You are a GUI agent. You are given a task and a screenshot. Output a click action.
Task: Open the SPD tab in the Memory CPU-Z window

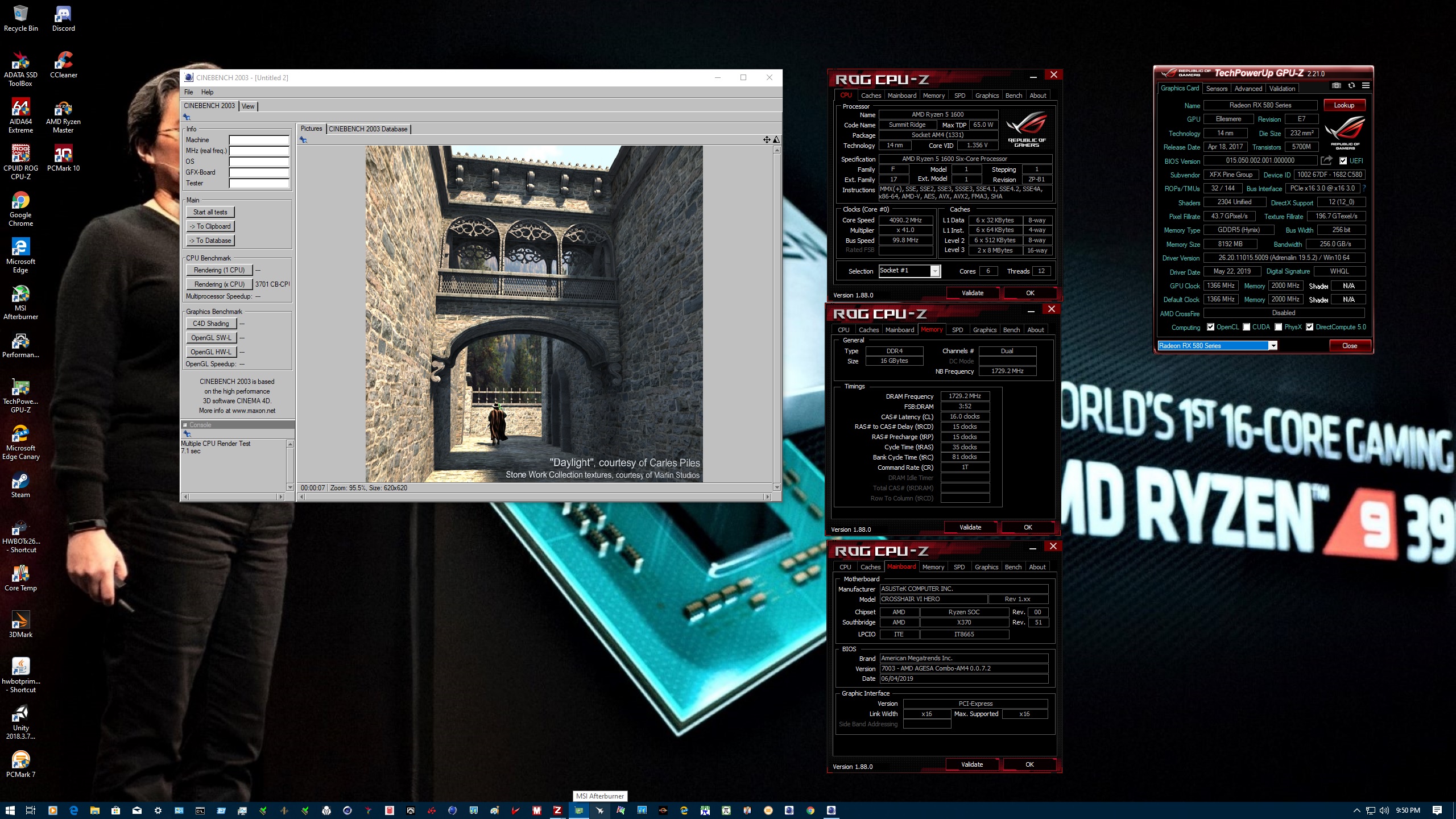957,330
